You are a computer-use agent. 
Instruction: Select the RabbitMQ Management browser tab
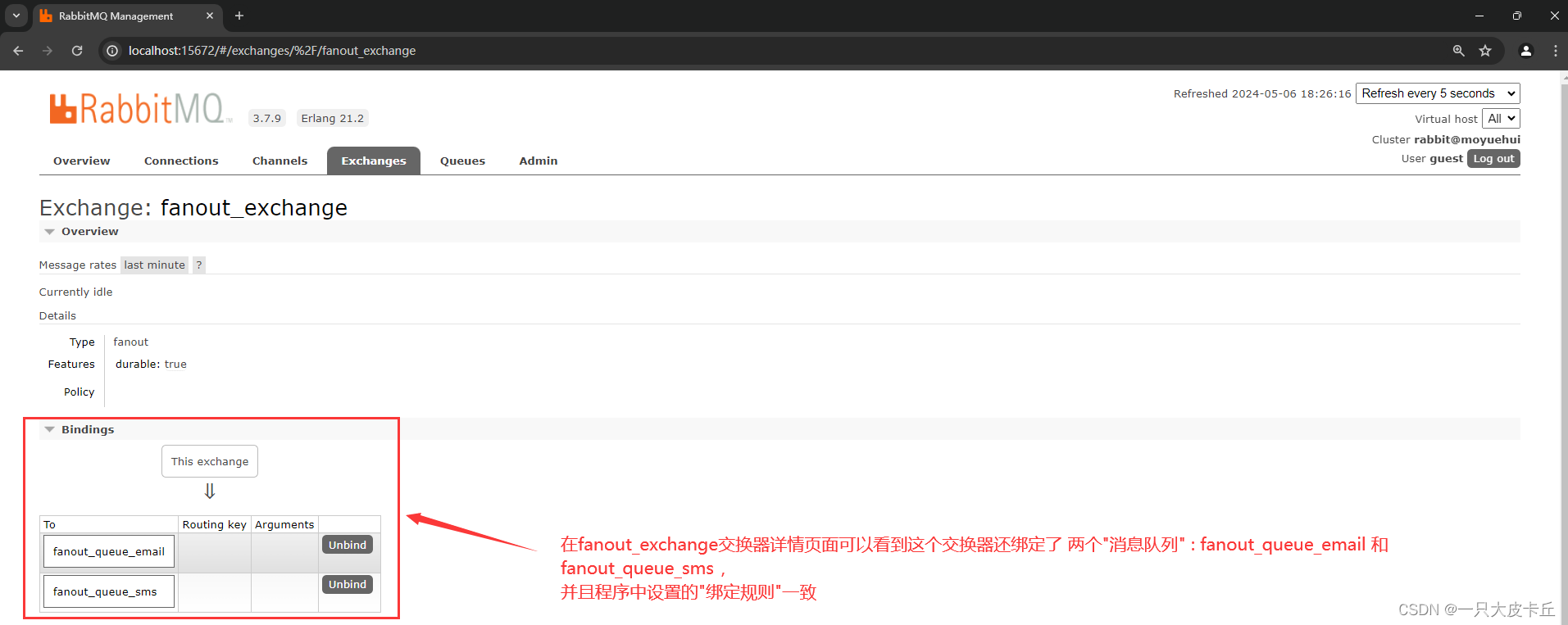[127, 16]
